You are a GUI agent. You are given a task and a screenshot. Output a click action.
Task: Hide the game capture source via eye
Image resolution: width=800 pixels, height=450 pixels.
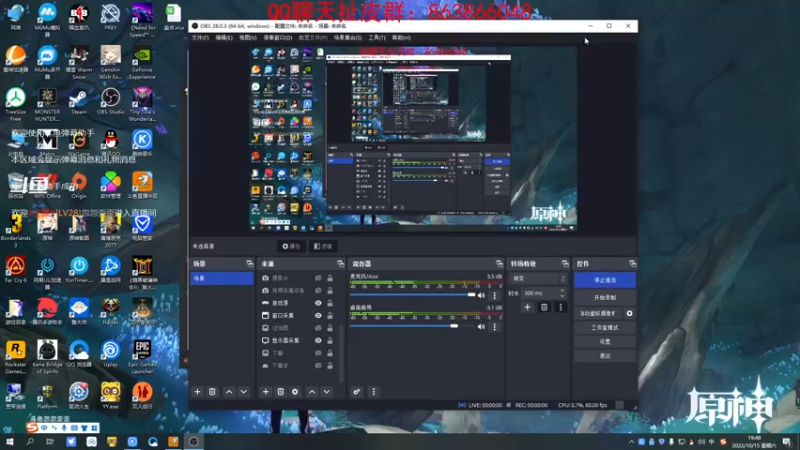(x=318, y=303)
